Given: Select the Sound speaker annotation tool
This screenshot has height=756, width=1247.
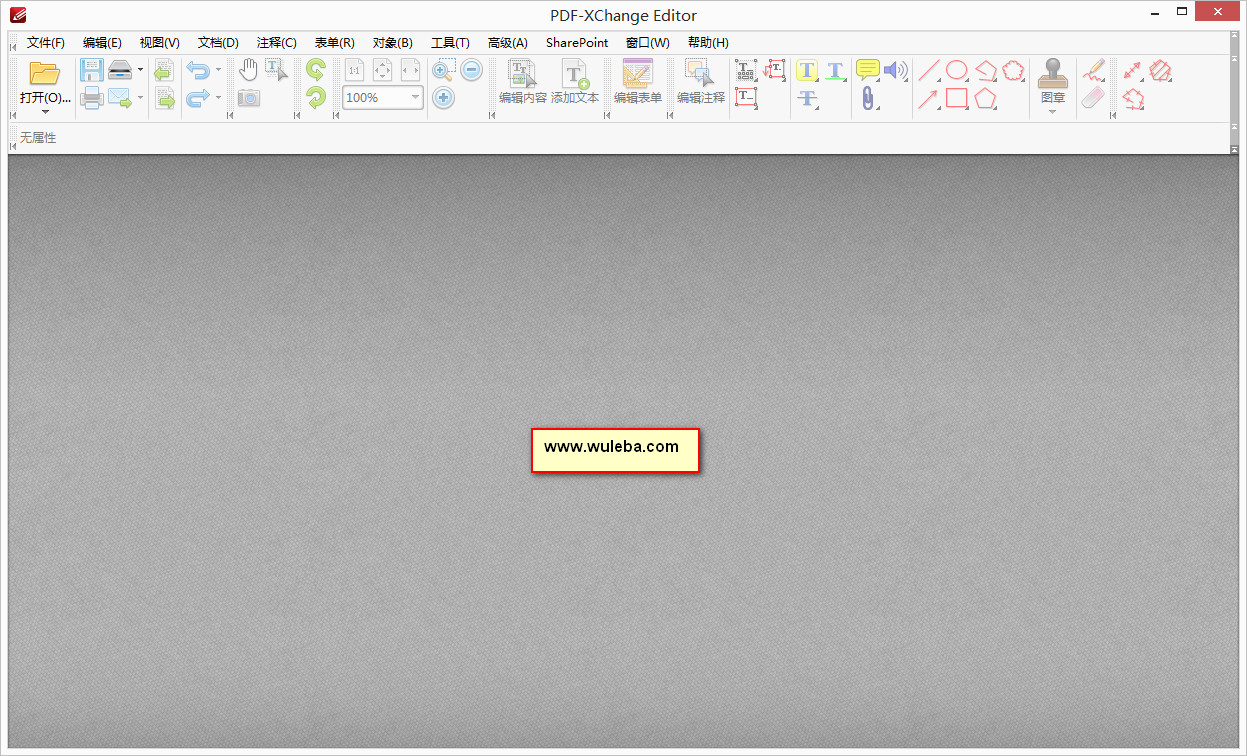Looking at the screenshot, I should (895, 70).
